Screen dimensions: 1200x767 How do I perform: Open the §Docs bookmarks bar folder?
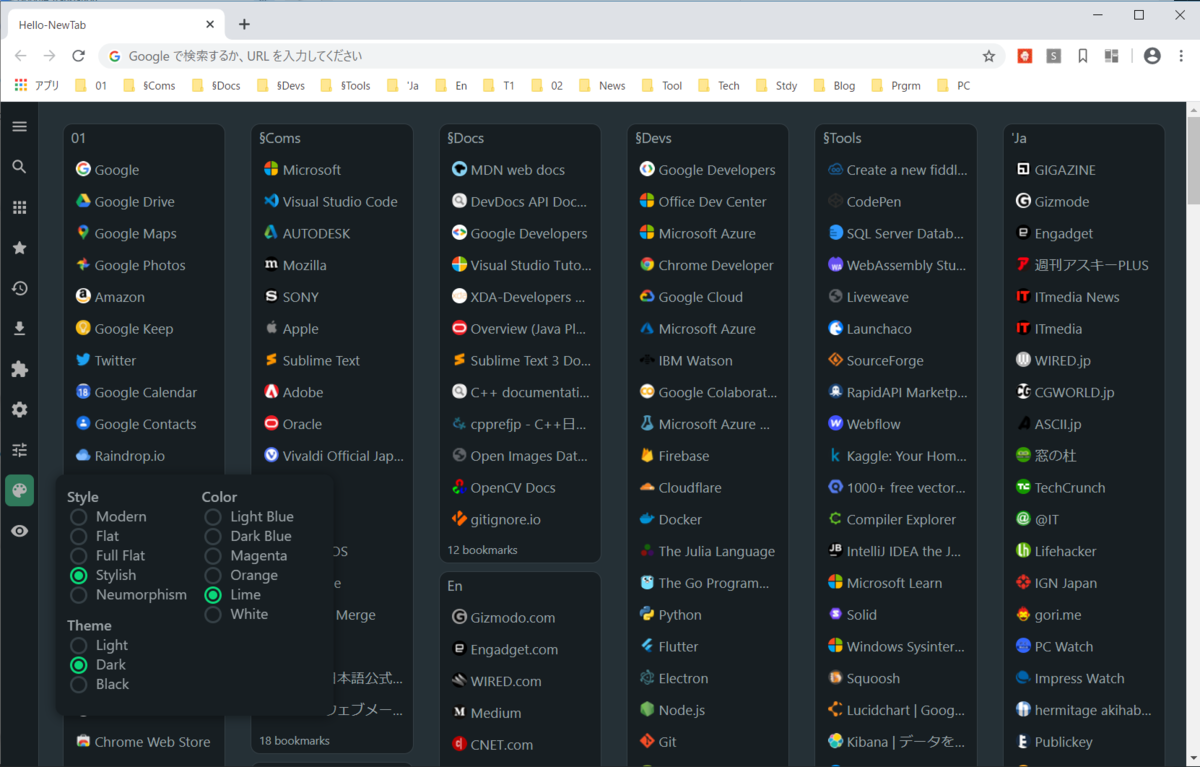(215, 85)
